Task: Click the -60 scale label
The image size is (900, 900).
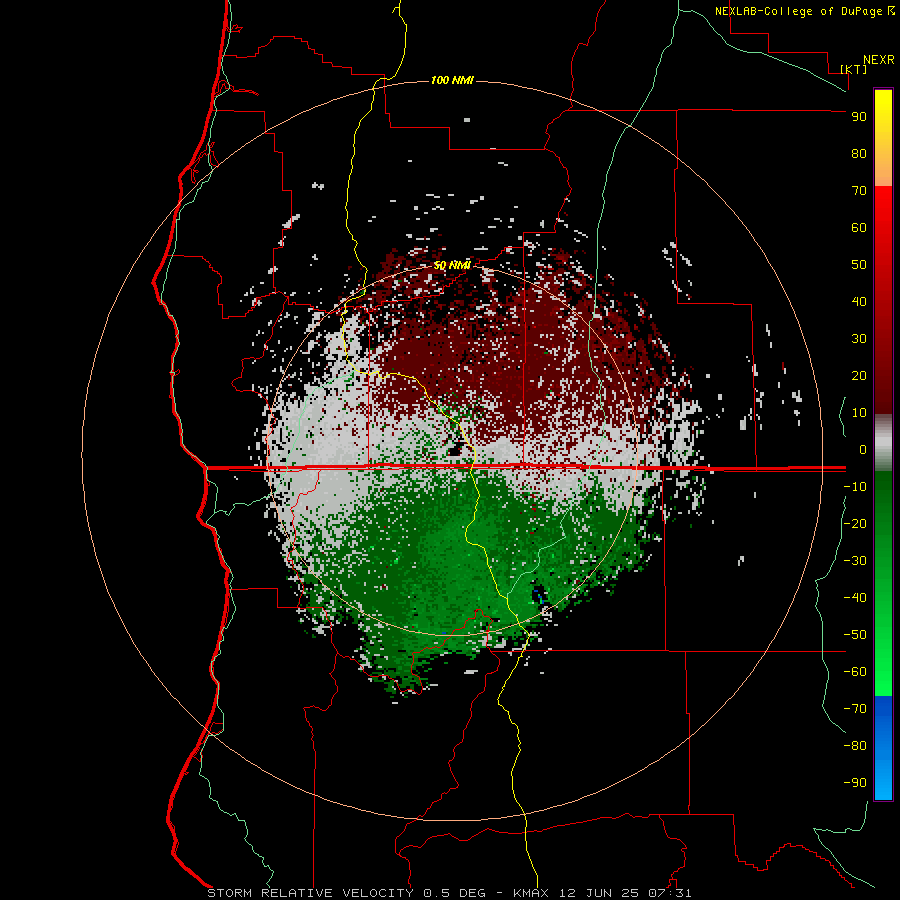Action: point(855,672)
